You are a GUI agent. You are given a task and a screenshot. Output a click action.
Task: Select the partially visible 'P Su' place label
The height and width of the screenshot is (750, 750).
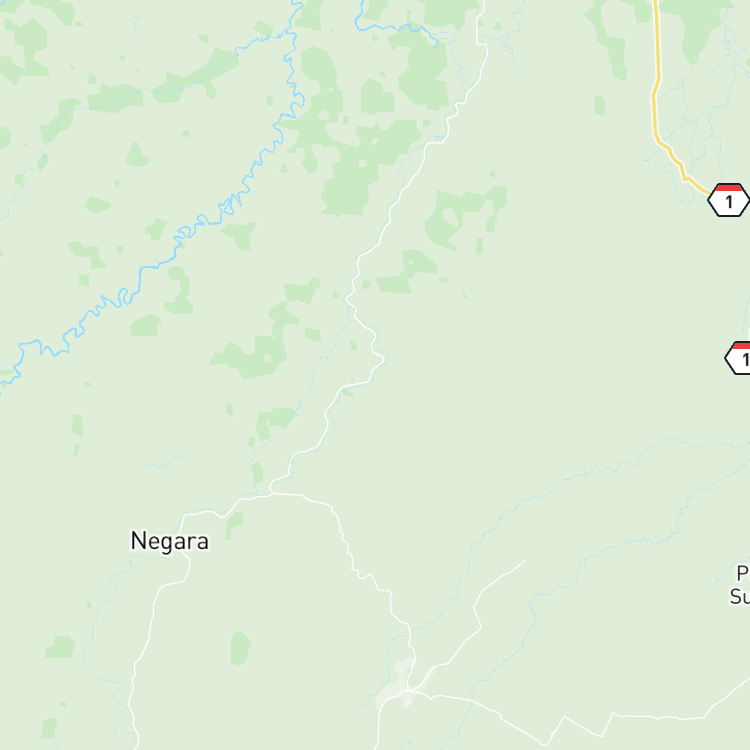coord(740,585)
